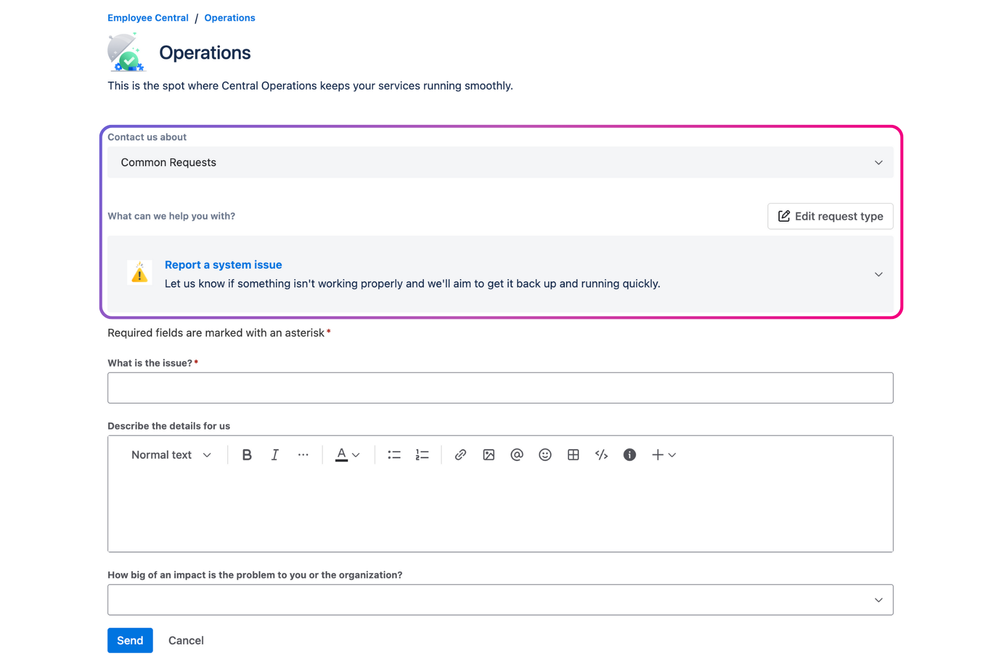Open the more formatting options menu
Screen dimensions: 999x666
click(303, 455)
